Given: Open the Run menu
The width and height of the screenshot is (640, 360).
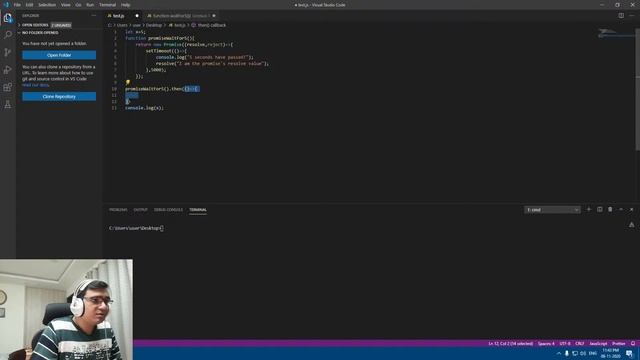Looking at the screenshot, I should click(x=90, y=5).
